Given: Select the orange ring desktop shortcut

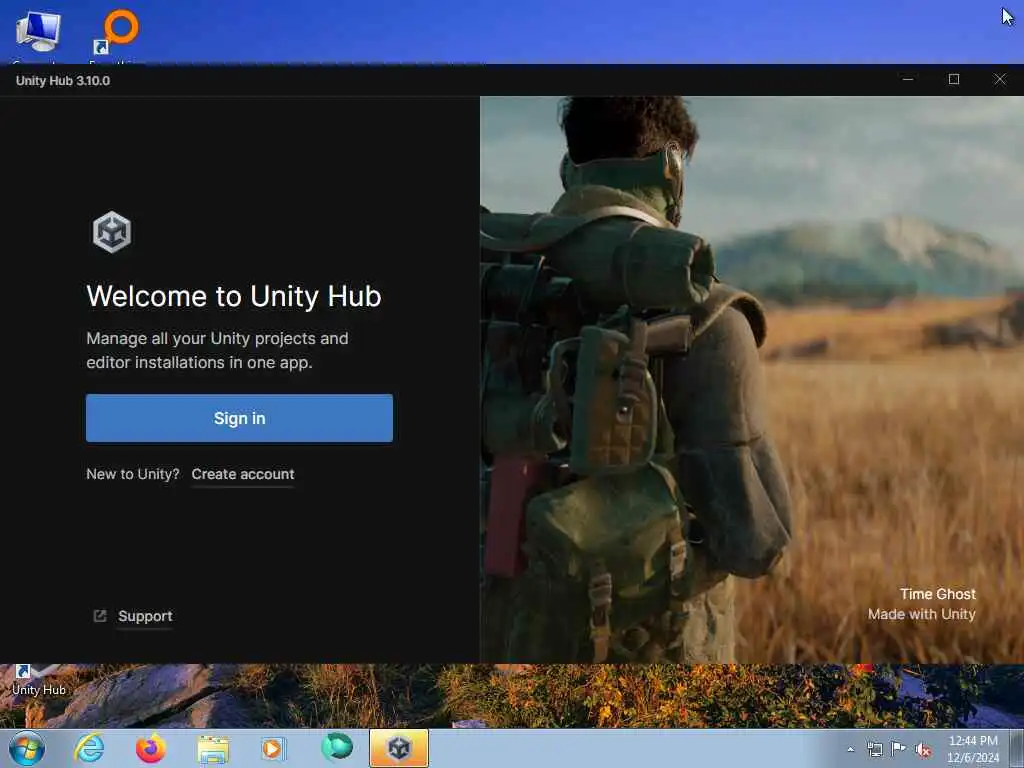Looking at the screenshot, I should (x=118, y=33).
